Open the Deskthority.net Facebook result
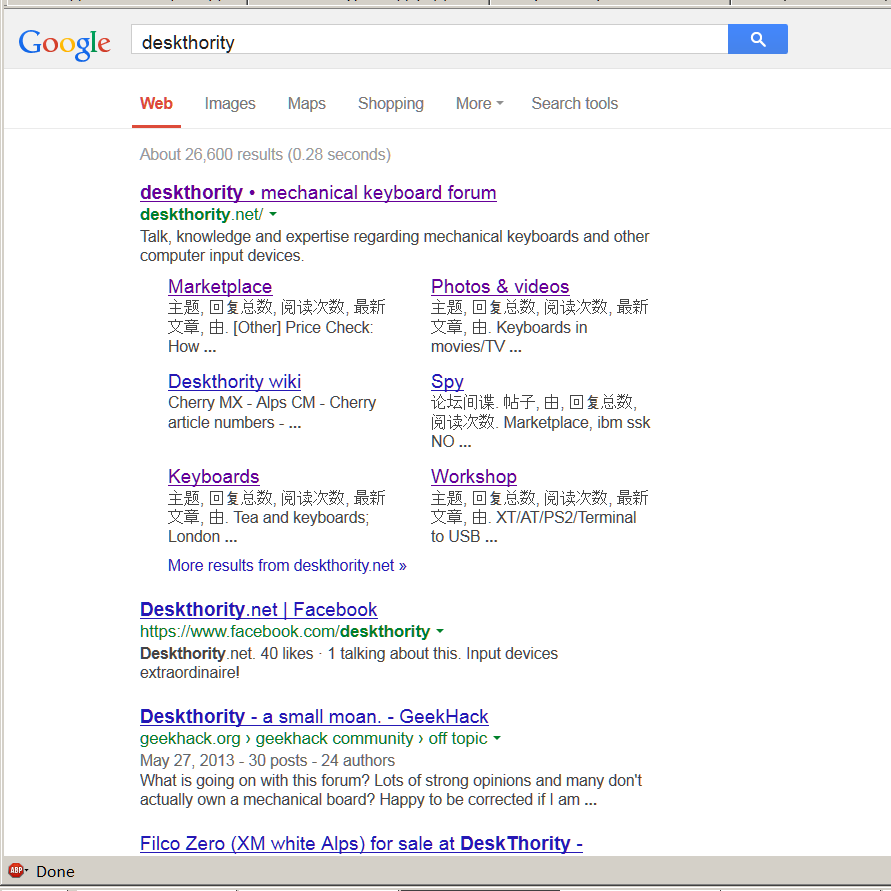Viewport: 891px width, 891px height. (x=257, y=609)
